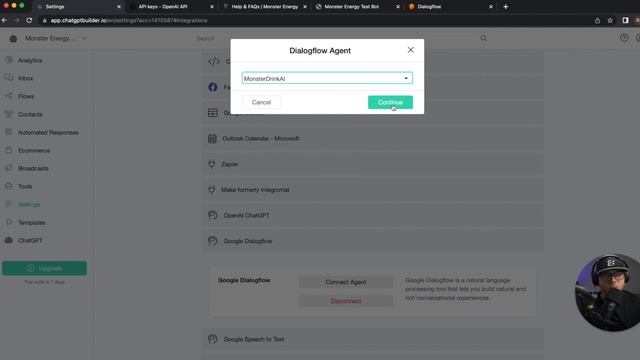
Task: Click the Settings sidebar icon
Action: tap(9, 204)
